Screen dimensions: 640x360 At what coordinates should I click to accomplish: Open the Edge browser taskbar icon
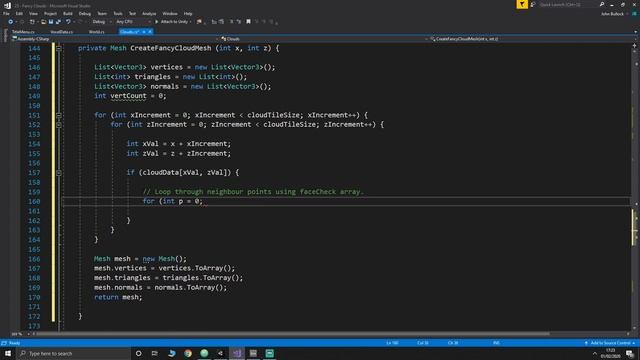pos(171,353)
